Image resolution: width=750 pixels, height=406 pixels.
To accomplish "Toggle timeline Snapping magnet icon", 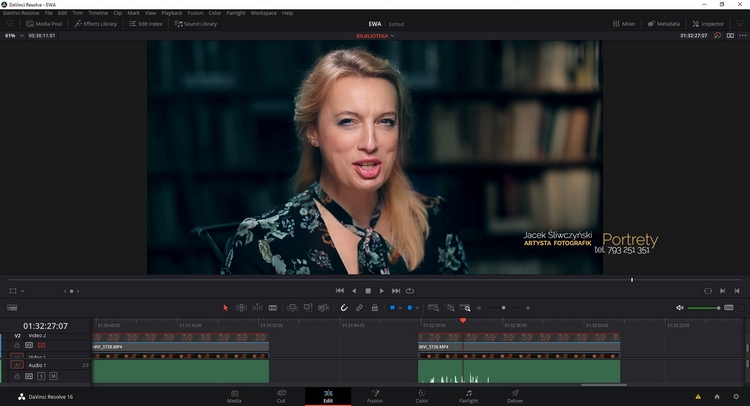I will point(344,308).
